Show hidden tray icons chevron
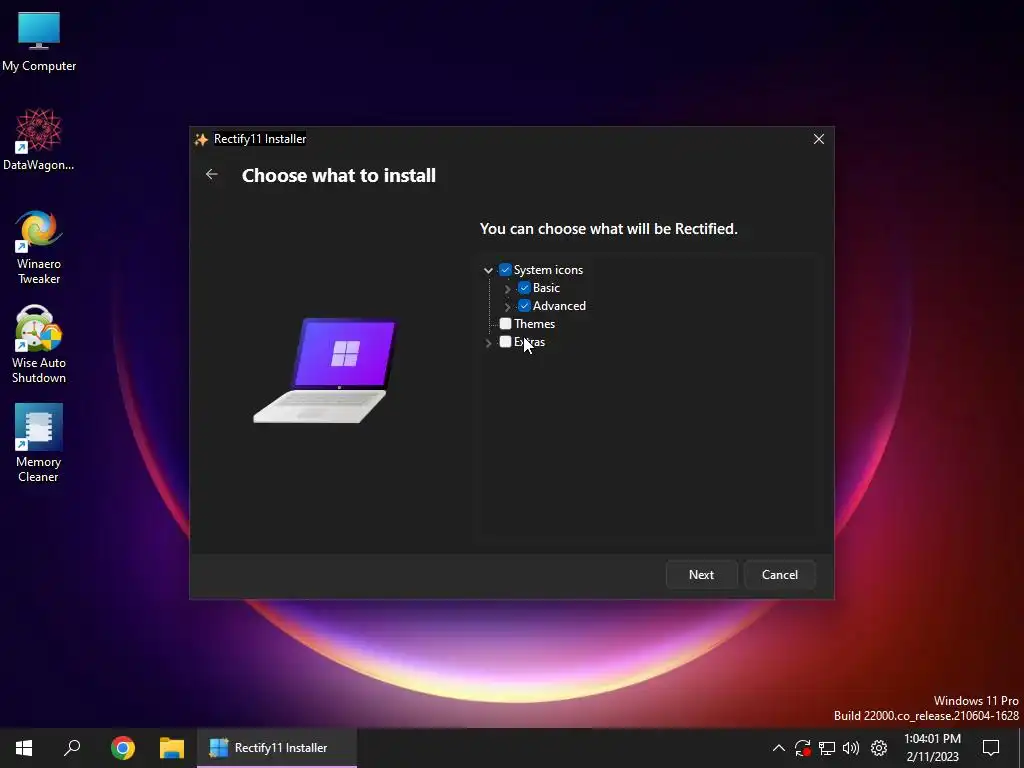The width and height of the screenshot is (1024, 768). (778, 748)
